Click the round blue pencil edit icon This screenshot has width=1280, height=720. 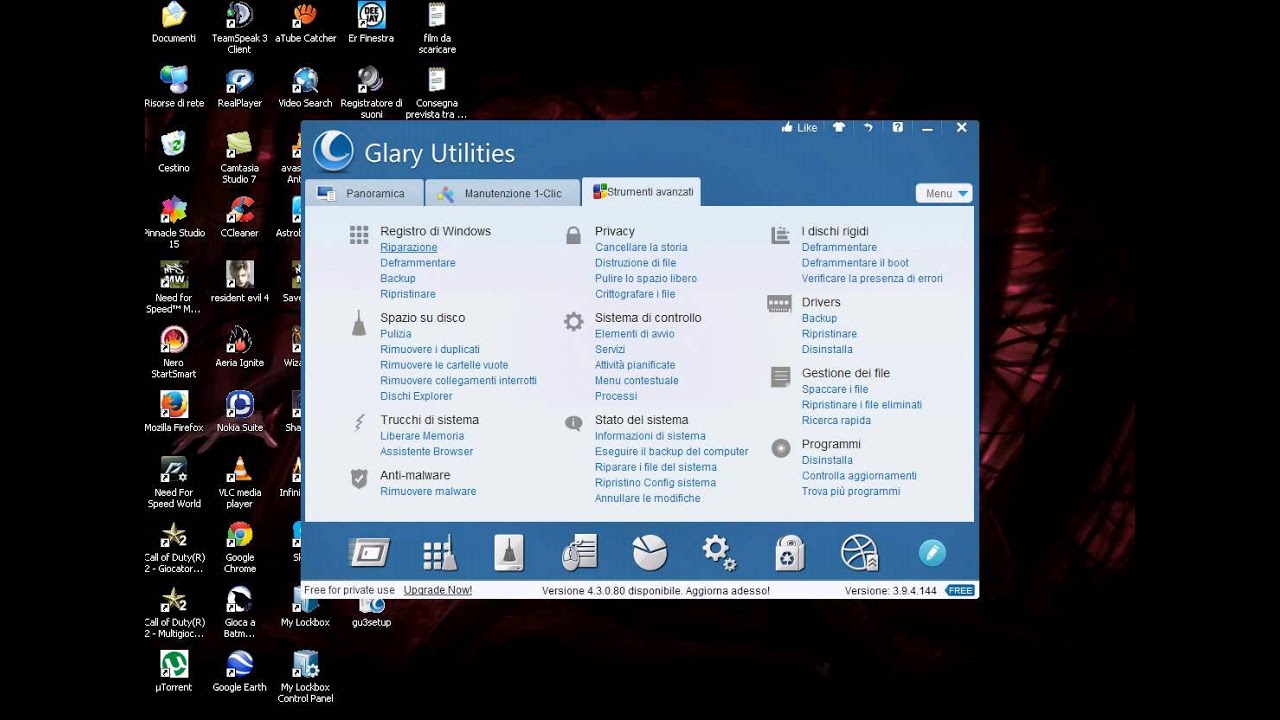click(931, 552)
